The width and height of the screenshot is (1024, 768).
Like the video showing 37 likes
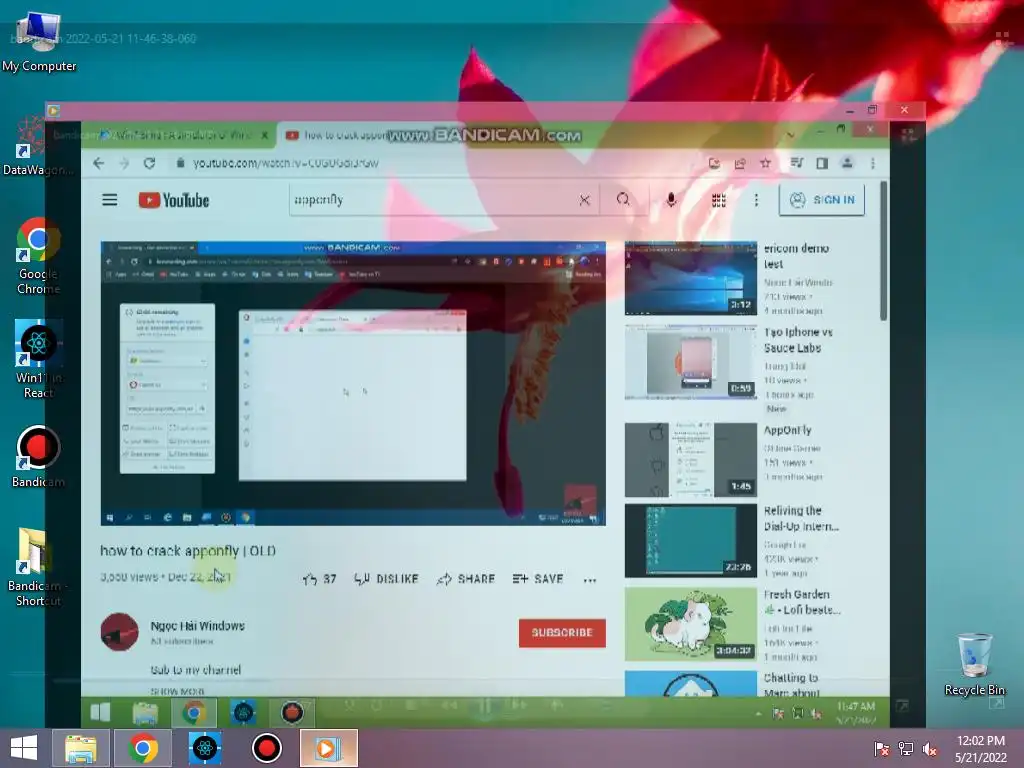[319, 579]
